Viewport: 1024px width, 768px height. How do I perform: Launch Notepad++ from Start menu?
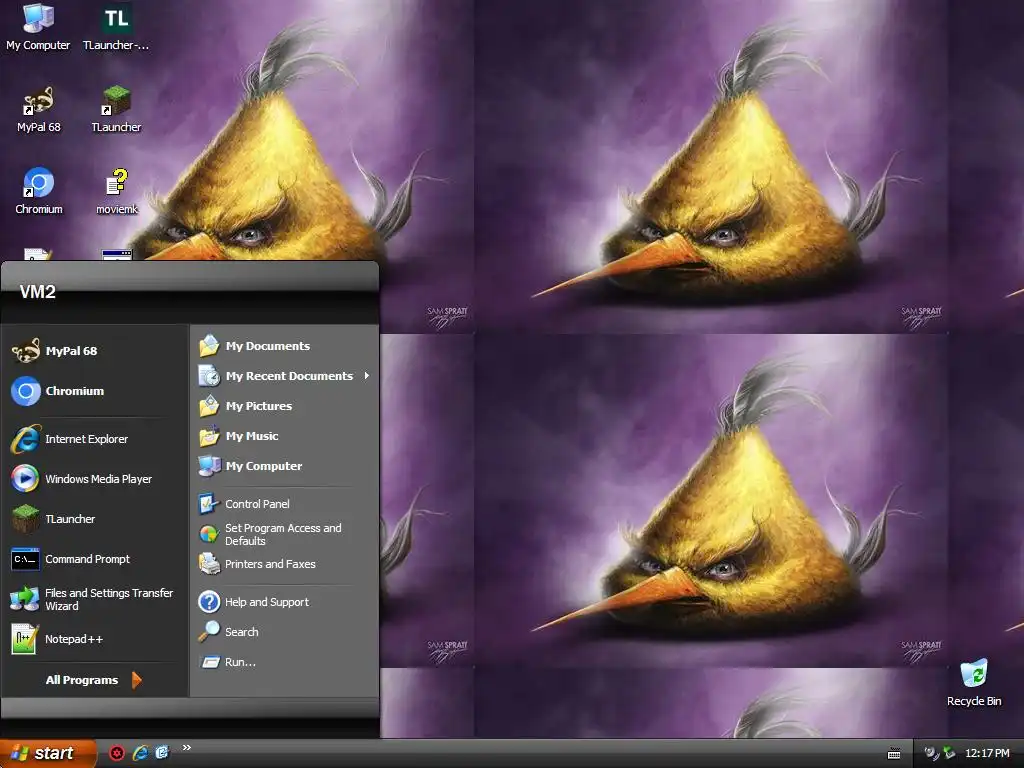[95, 639]
